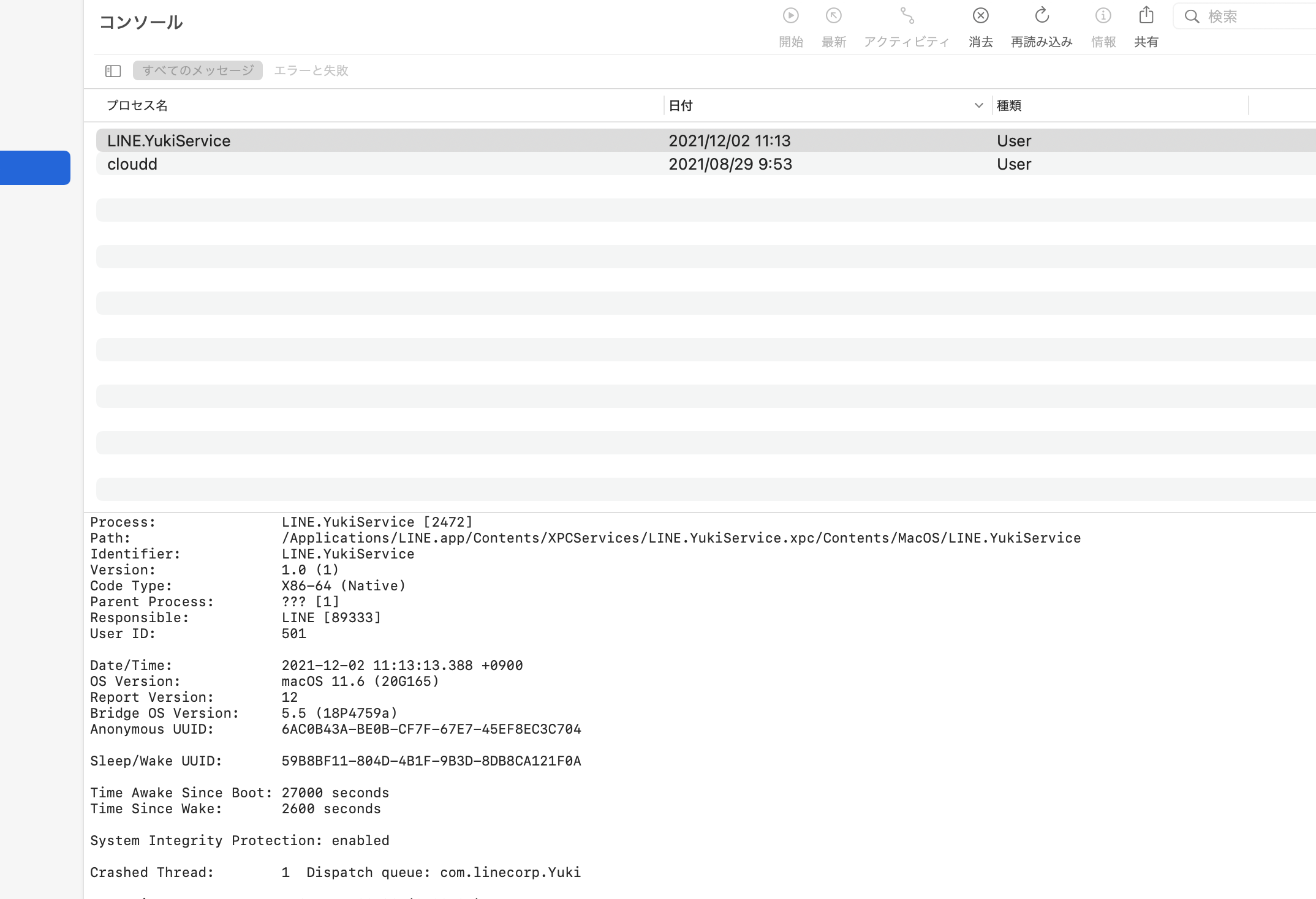The height and width of the screenshot is (899, 1316).
Task: Toggle sort order via 日付 chevron
Action: 978,105
